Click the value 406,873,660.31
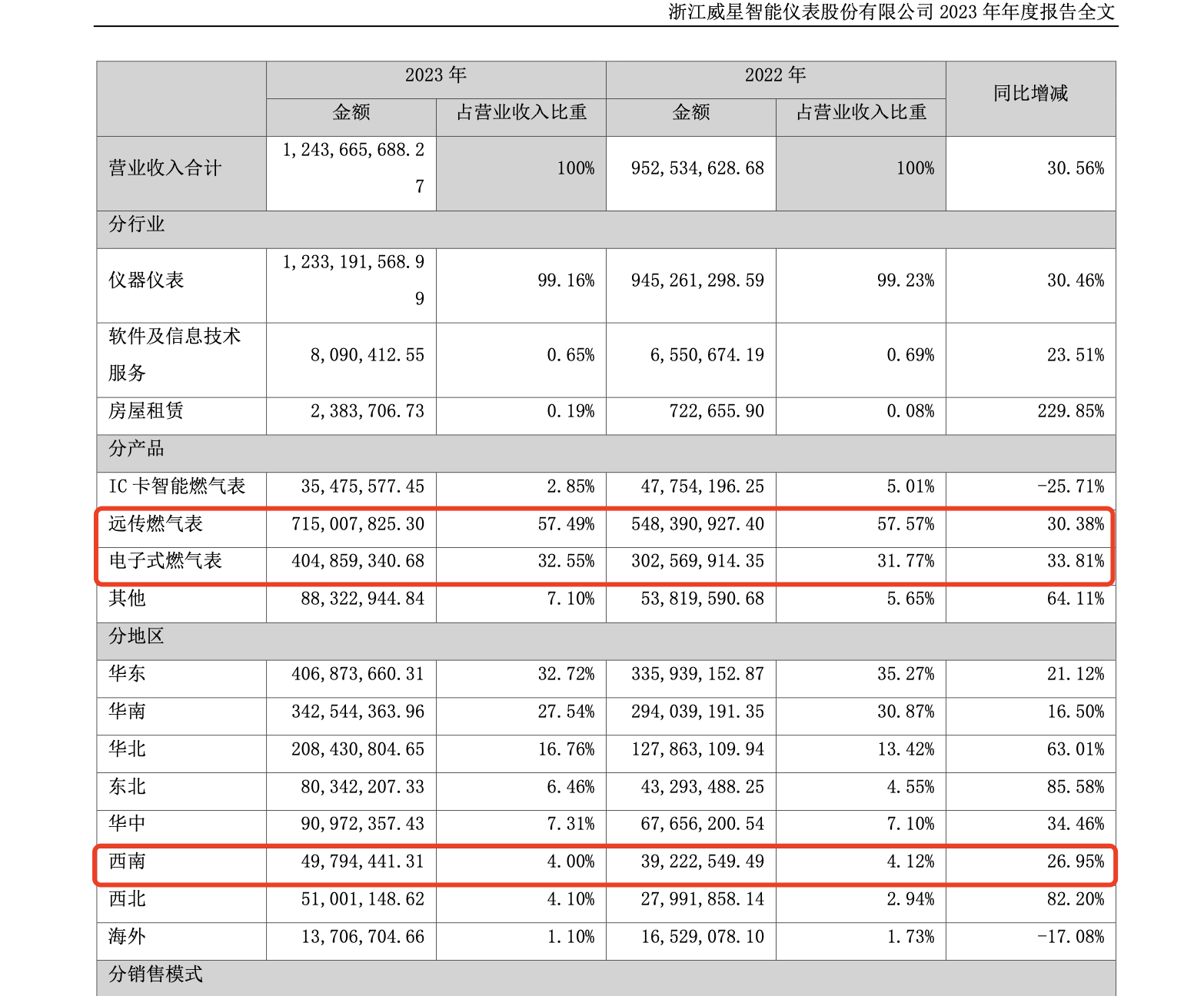The width and height of the screenshot is (1204, 996). tap(358, 674)
